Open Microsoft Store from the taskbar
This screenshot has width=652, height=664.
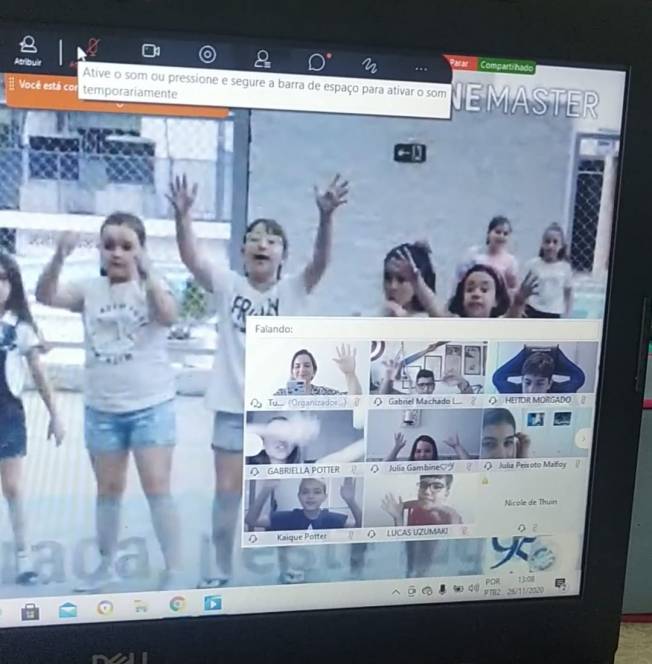click(x=30, y=611)
